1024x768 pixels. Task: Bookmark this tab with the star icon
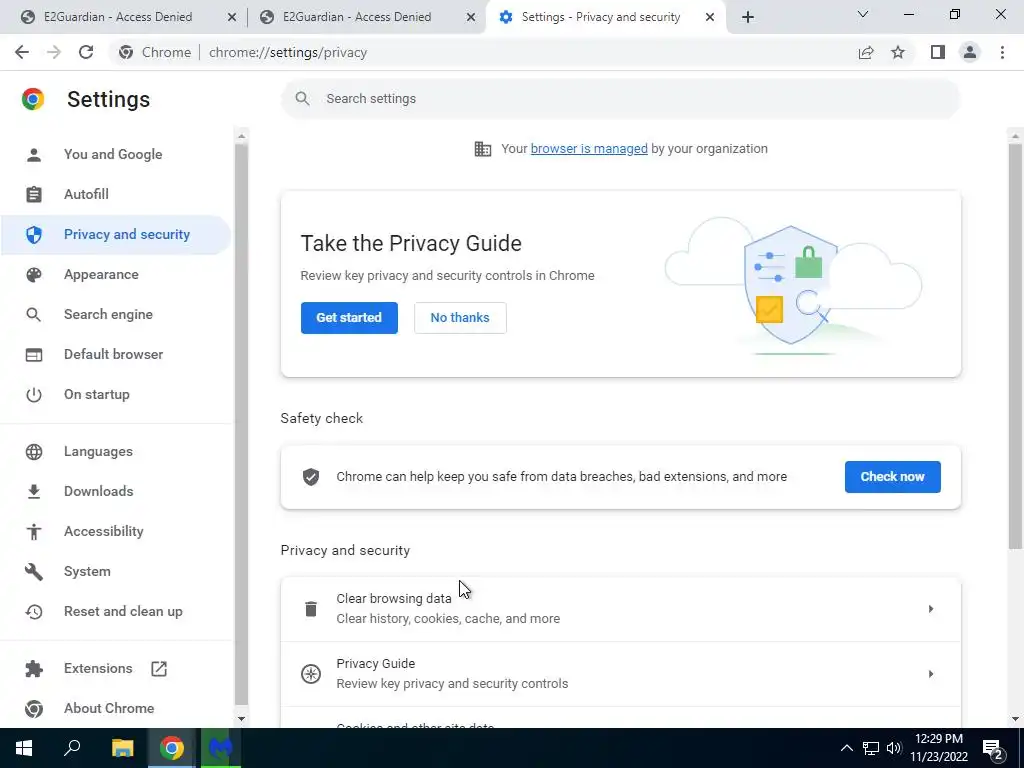pyautogui.click(x=898, y=52)
